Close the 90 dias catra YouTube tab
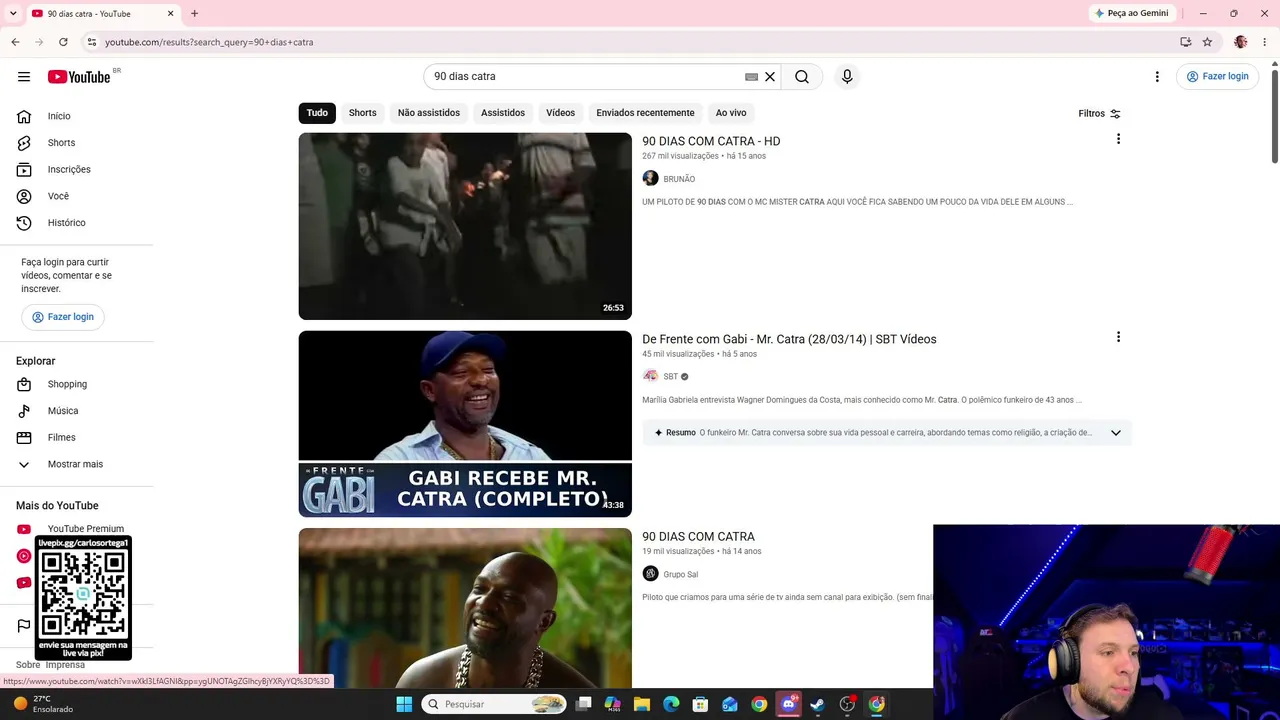The height and width of the screenshot is (720, 1280). (170, 13)
